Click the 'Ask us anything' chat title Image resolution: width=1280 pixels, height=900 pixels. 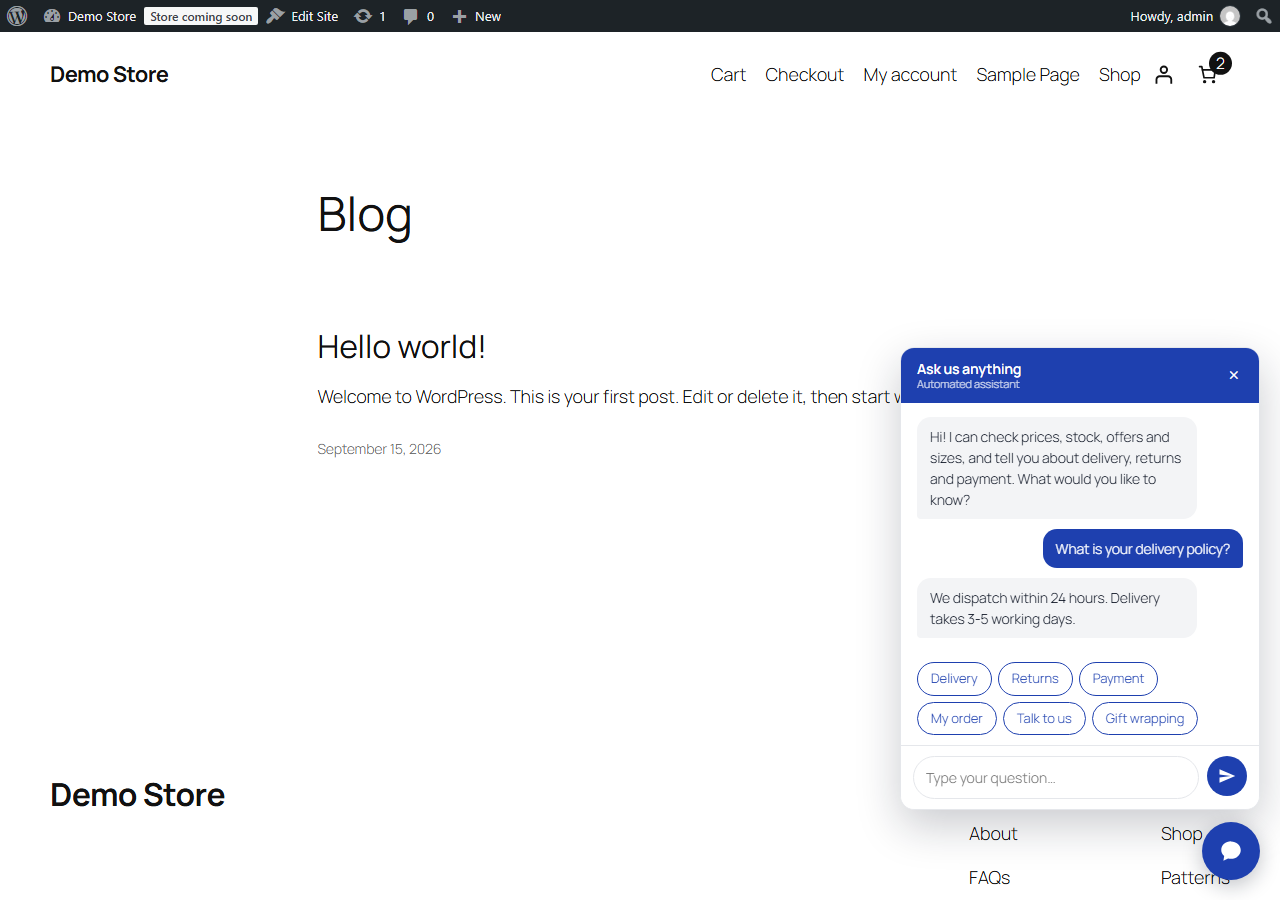click(969, 369)
